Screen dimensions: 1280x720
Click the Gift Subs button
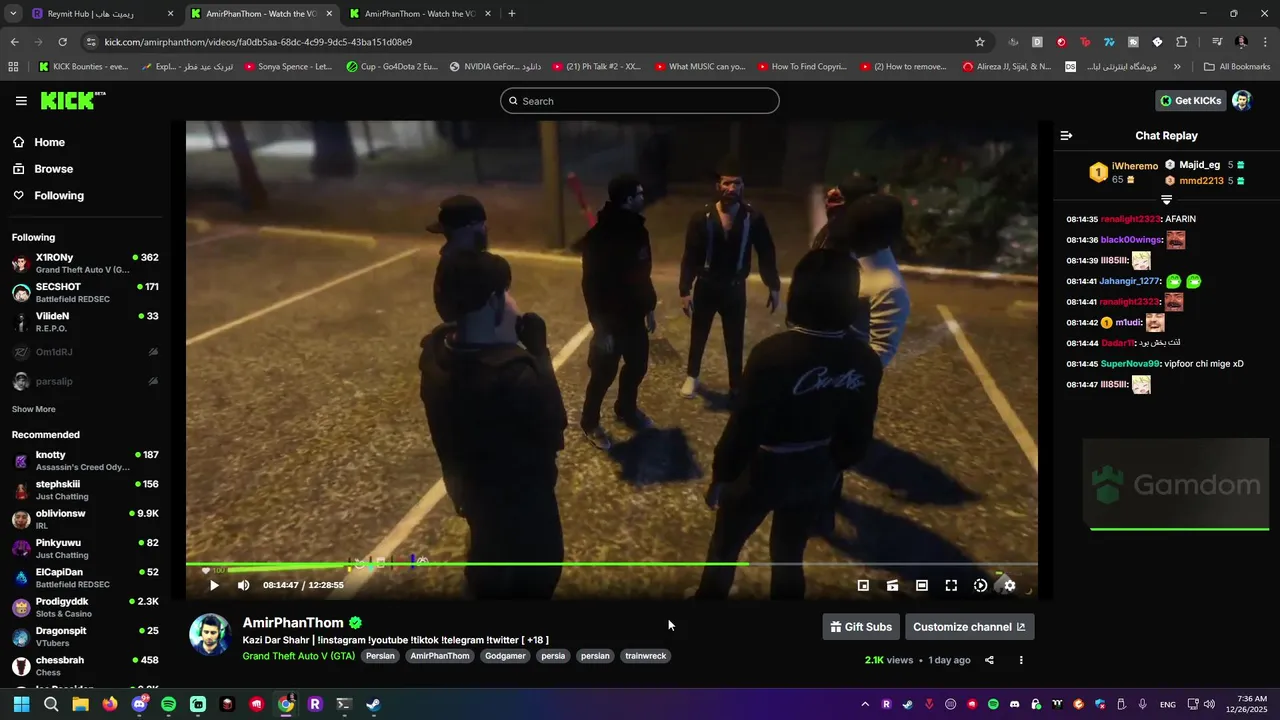(x=860, y=627)
